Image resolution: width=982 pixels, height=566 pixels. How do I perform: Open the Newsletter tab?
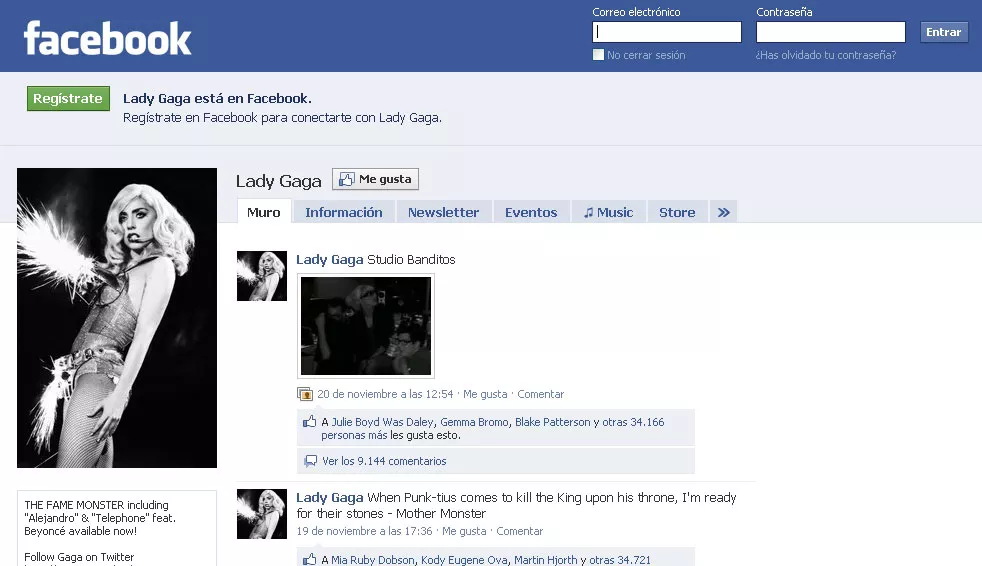tap(443, 212)
